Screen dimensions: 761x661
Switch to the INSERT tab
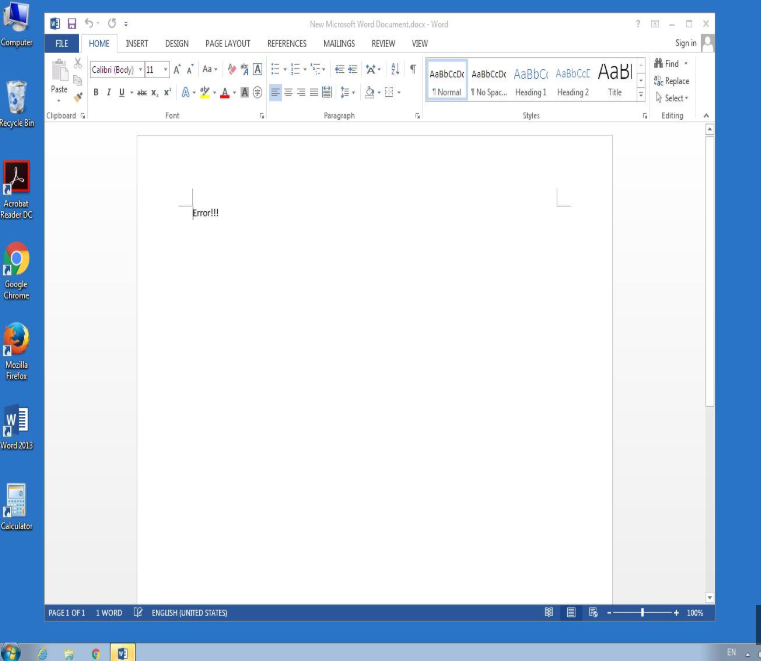click(137, 43)
